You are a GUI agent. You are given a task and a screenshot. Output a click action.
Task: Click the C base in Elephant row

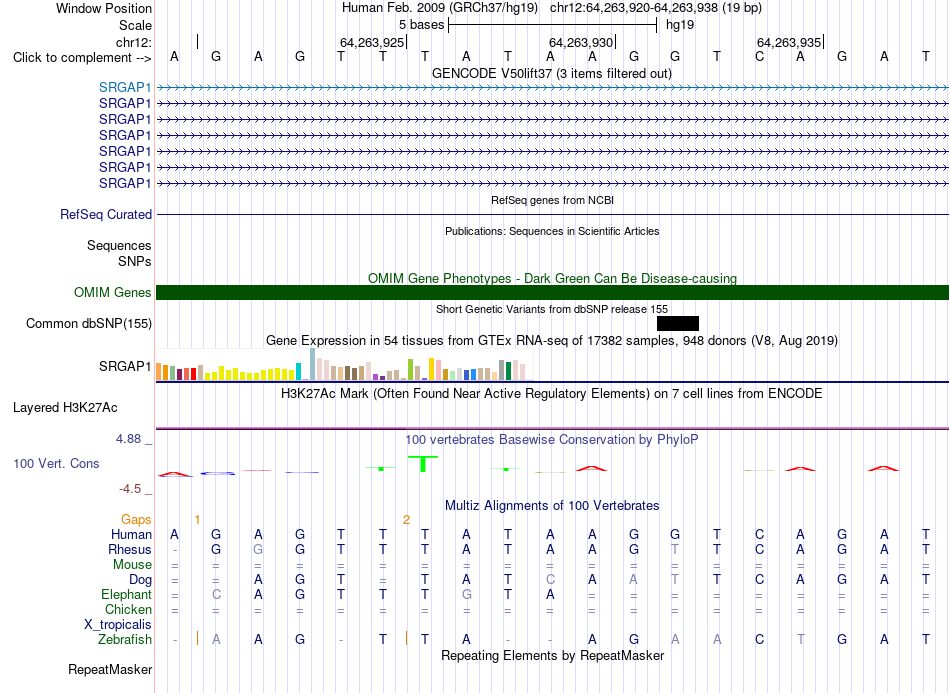[x=216, y=595]
